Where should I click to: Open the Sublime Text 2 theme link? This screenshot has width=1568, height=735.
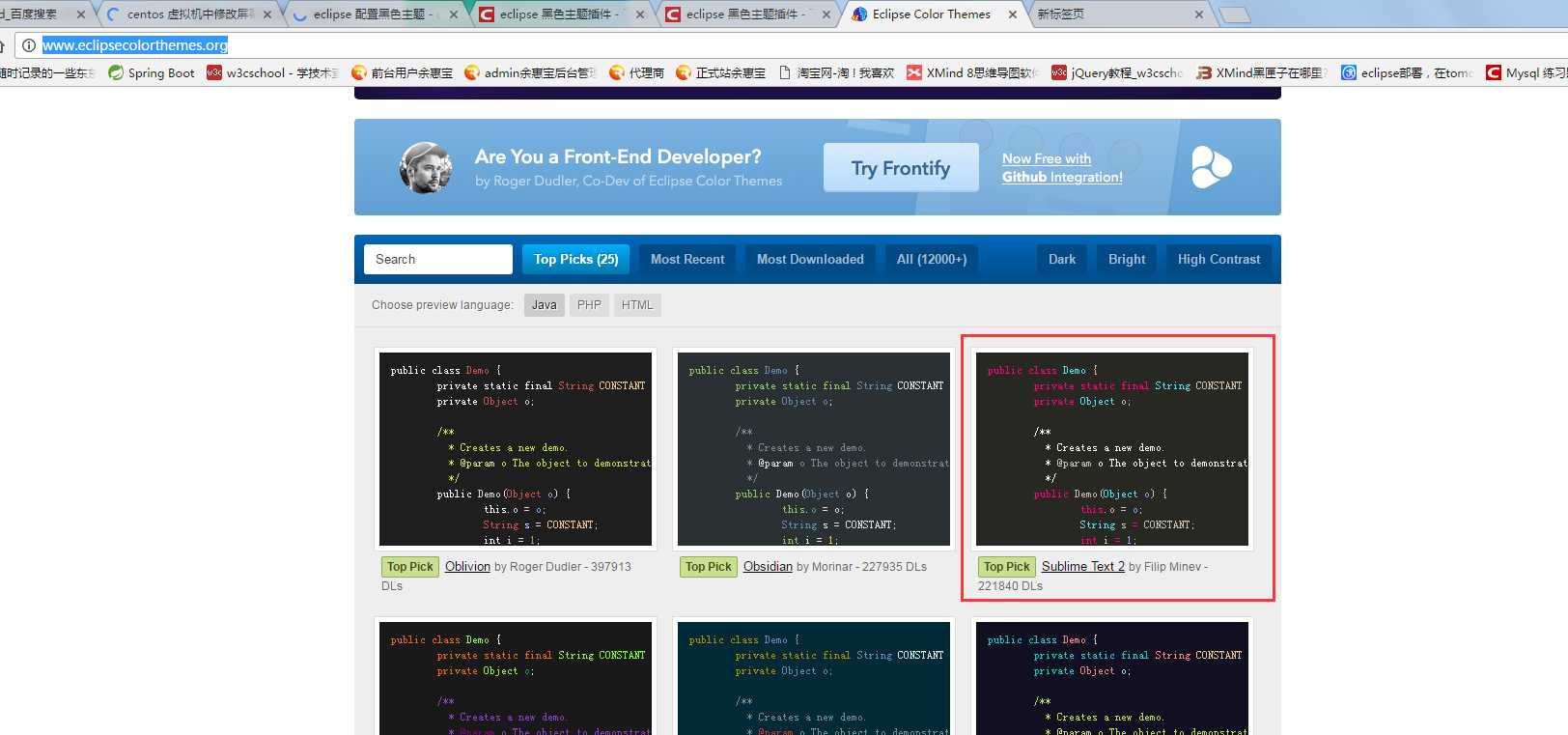coord(1083,567)
